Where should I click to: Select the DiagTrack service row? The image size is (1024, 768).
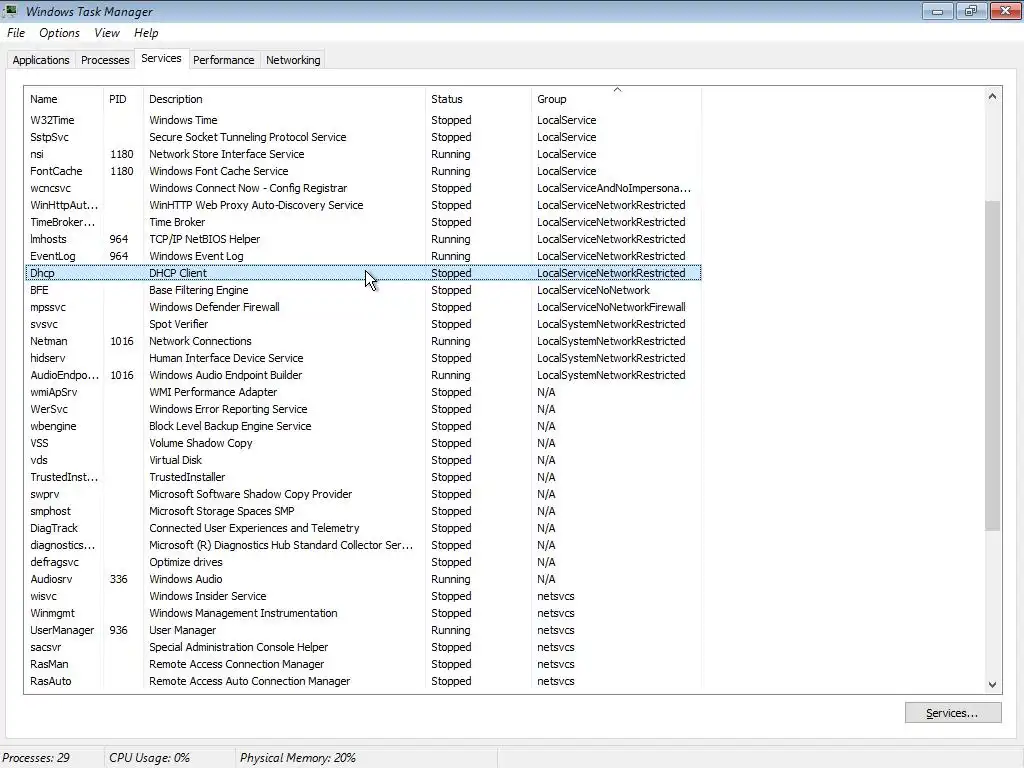[363, 528]
